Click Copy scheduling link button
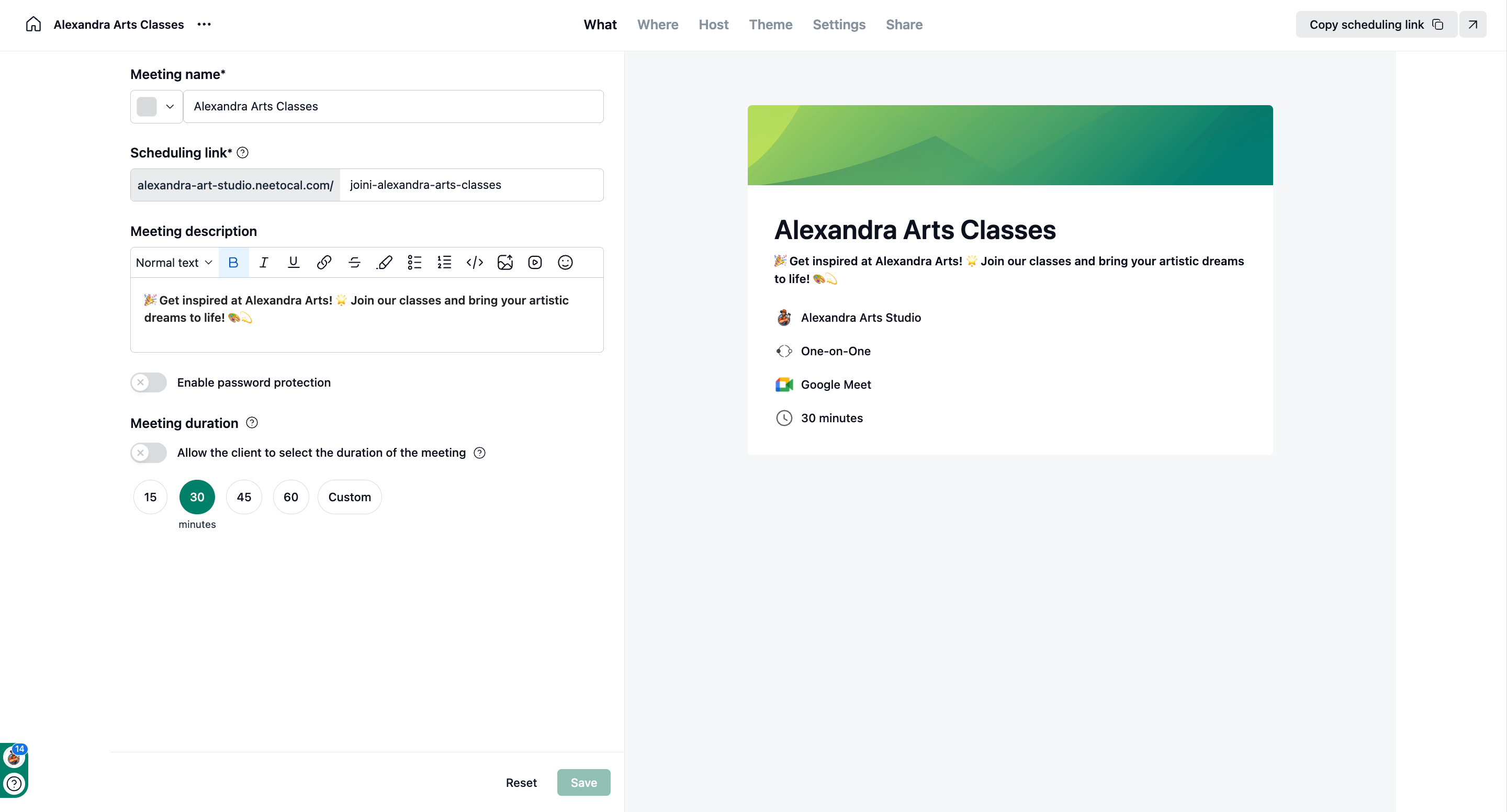This screenshot has width=1507, height=812. [x=1377, y=25]
